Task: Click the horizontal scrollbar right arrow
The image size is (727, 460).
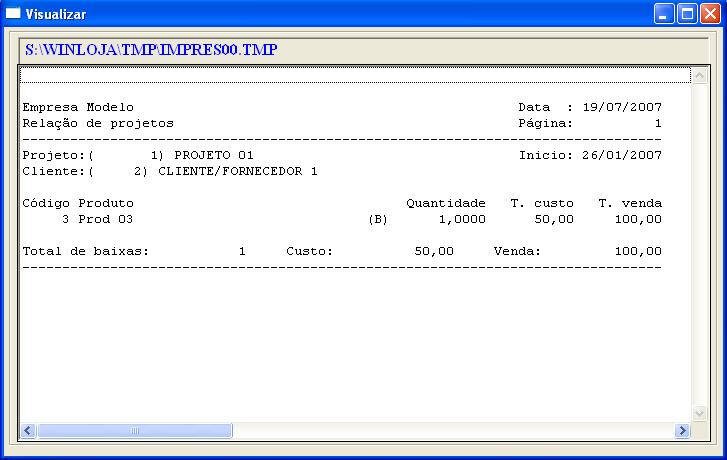Action: (682, 430)
